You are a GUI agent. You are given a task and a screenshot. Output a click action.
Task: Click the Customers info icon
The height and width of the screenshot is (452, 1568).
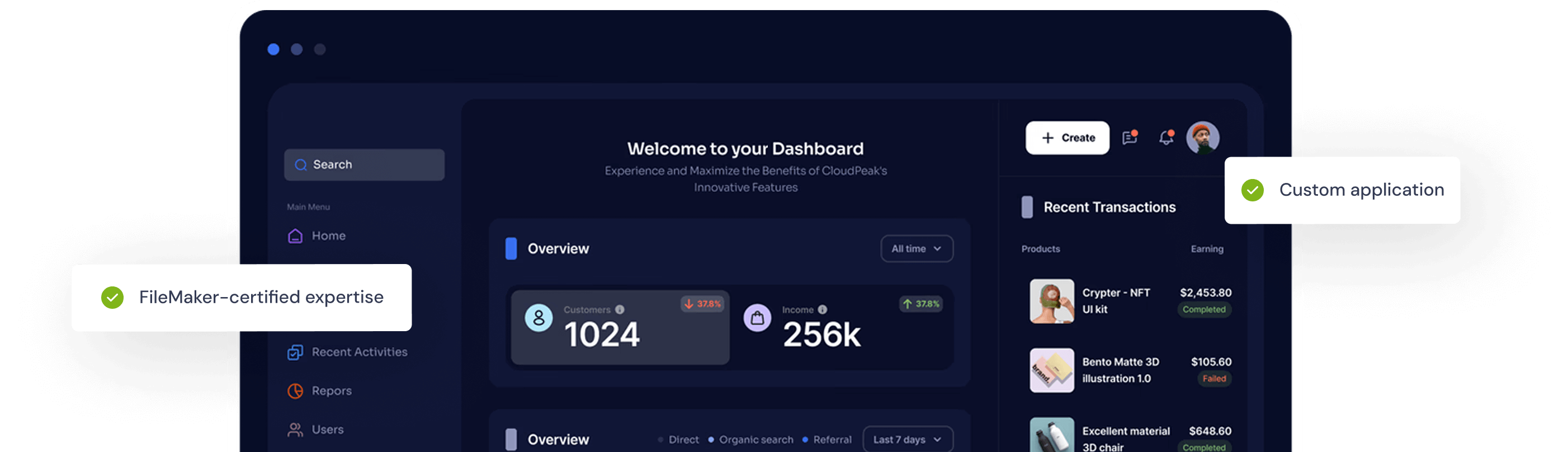(620, 309)
